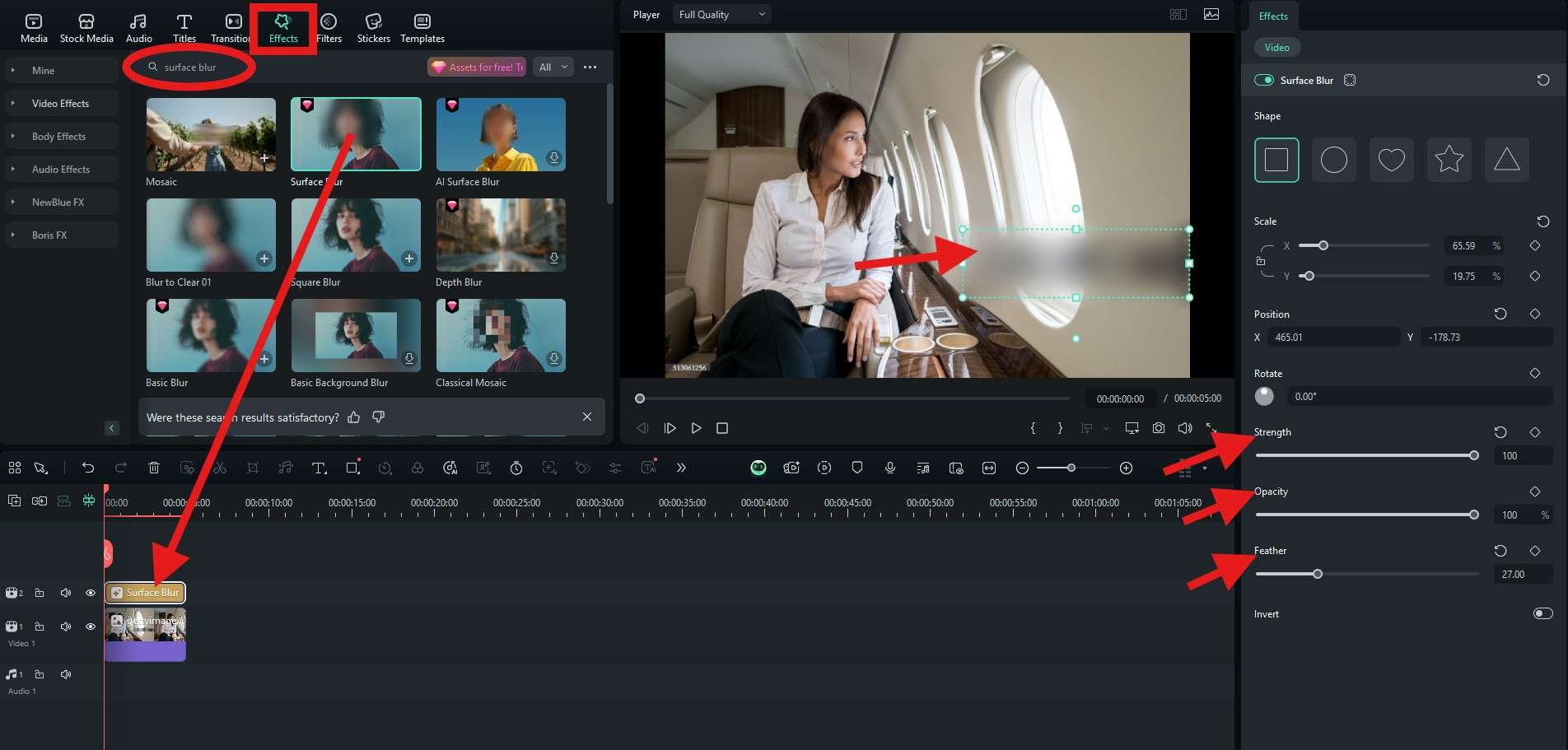
Task: Expand the Body Effects category
Action: (61, 137)
